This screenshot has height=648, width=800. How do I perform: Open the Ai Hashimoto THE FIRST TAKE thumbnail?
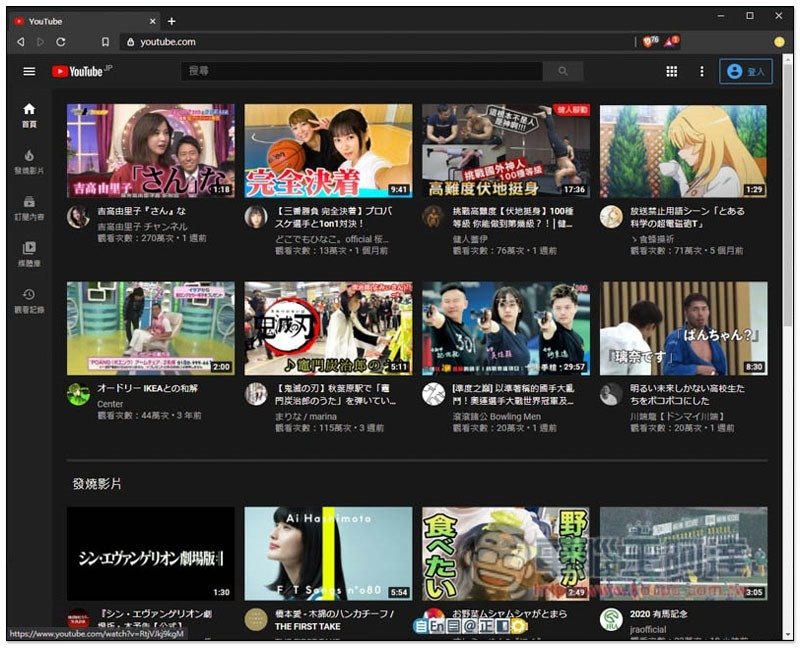(x=328, y=553)
